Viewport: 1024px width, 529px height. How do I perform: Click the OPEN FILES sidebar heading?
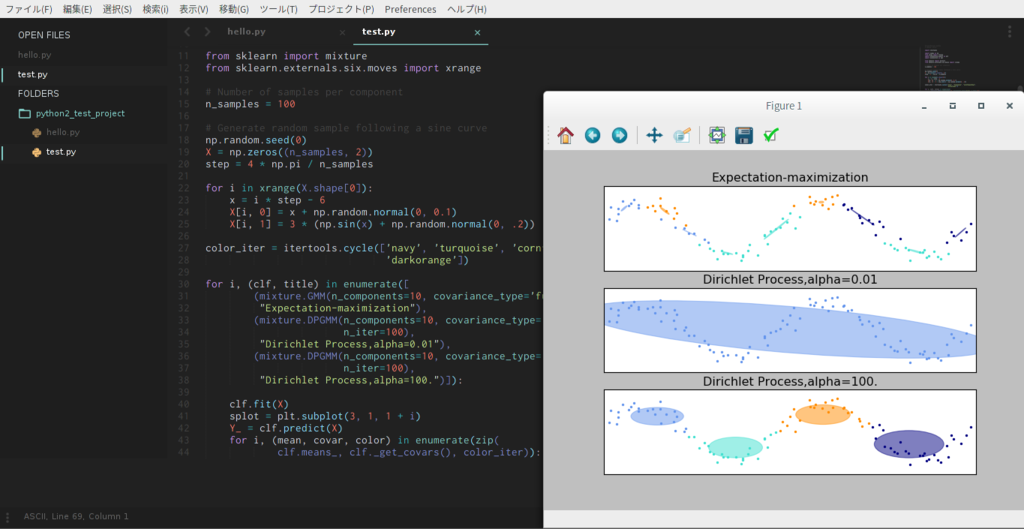click(44, 35)
